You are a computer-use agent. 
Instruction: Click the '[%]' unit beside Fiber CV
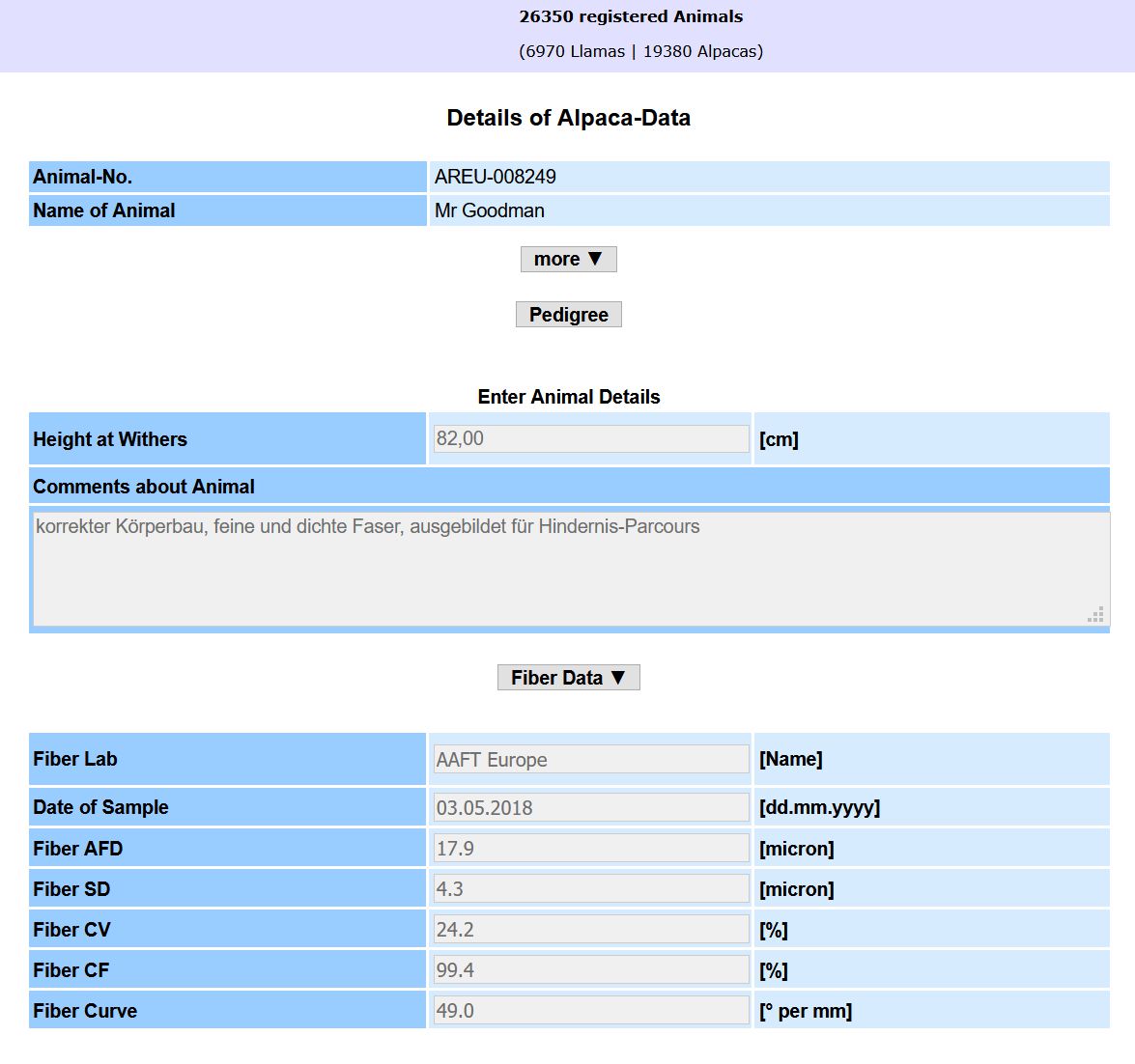(x=773, y=930)
